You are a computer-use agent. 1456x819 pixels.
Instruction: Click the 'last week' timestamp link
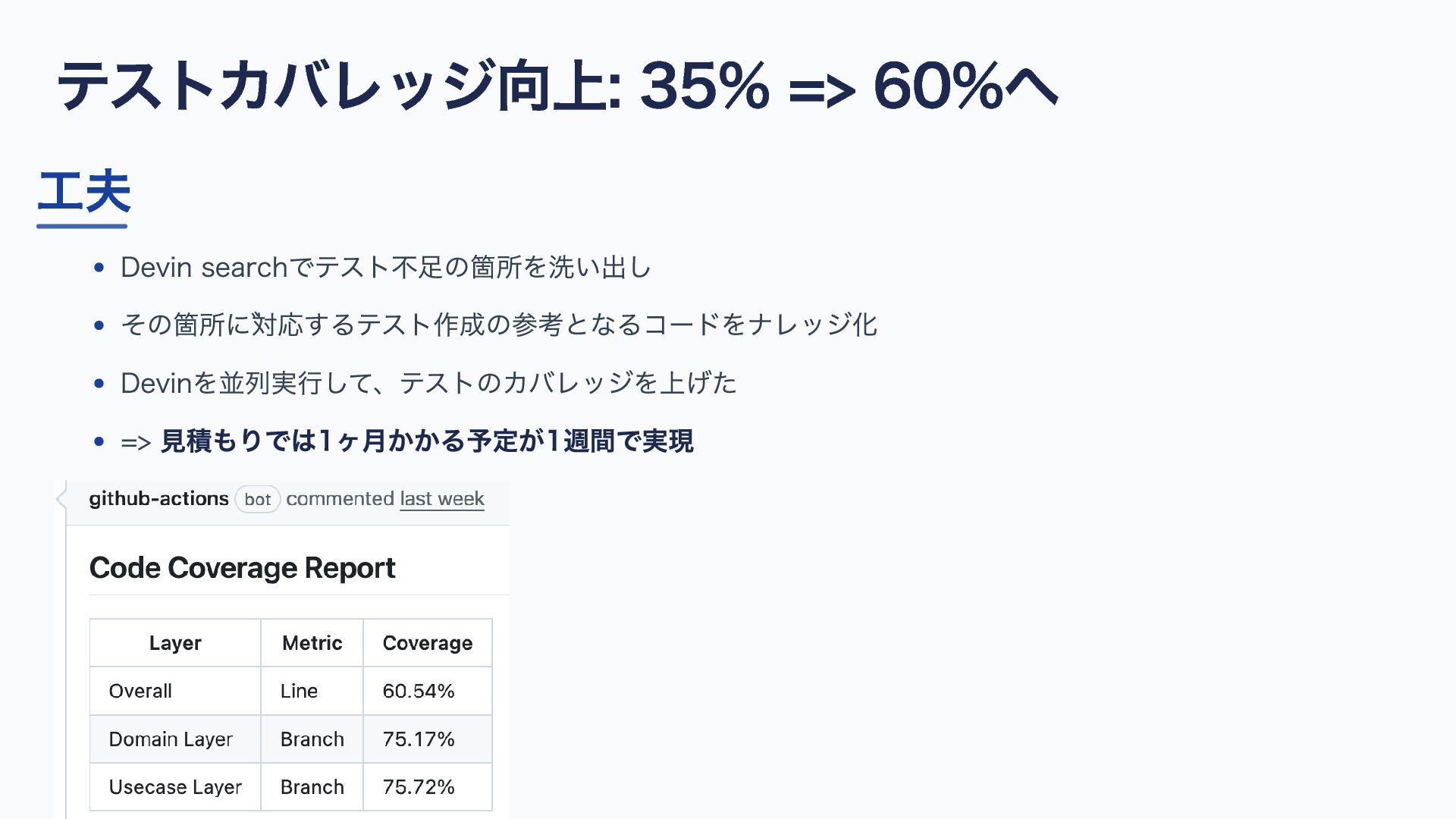point(442,499)
